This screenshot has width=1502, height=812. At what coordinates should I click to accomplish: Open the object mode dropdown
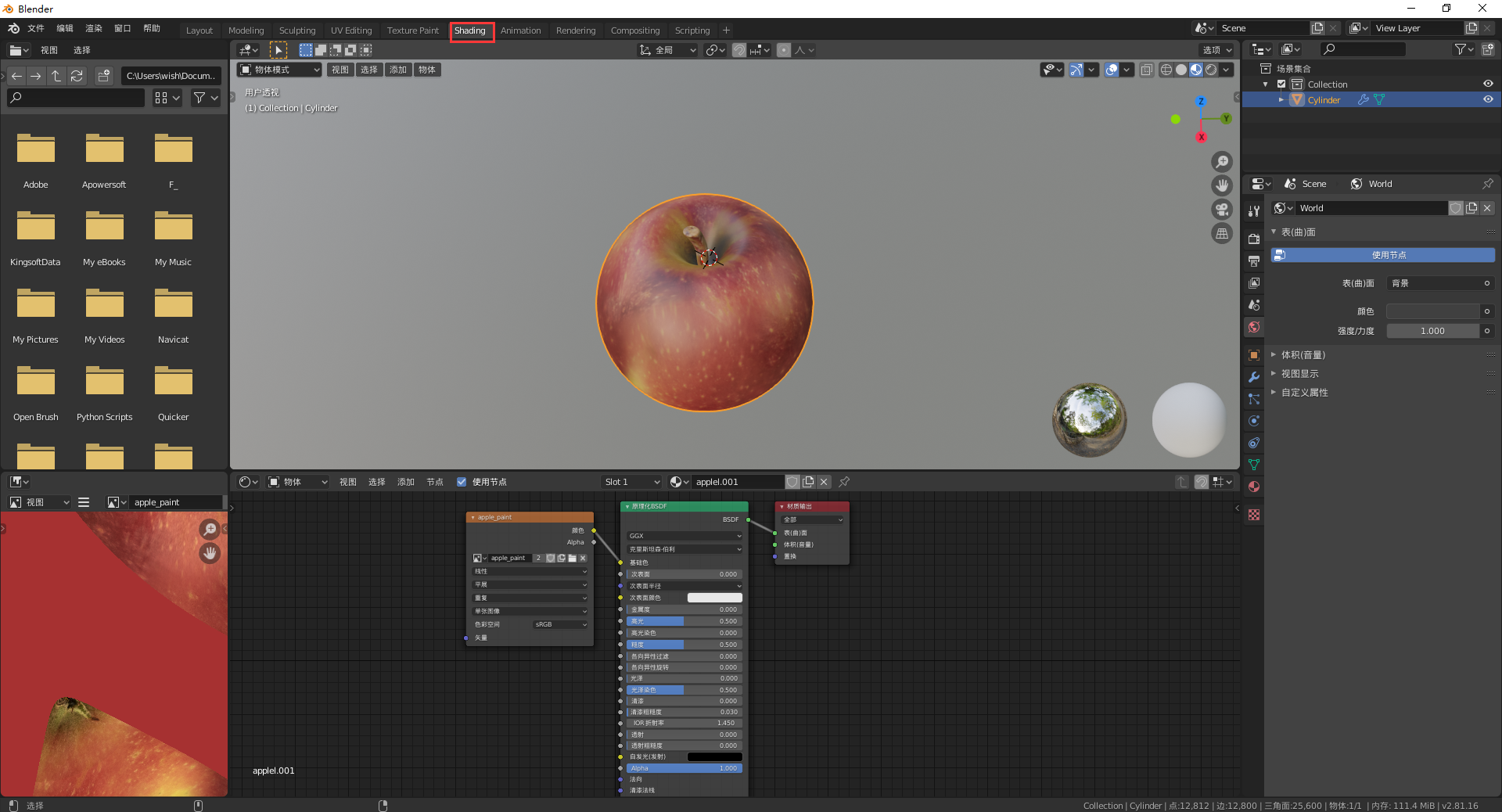click(x=280, y=70)
